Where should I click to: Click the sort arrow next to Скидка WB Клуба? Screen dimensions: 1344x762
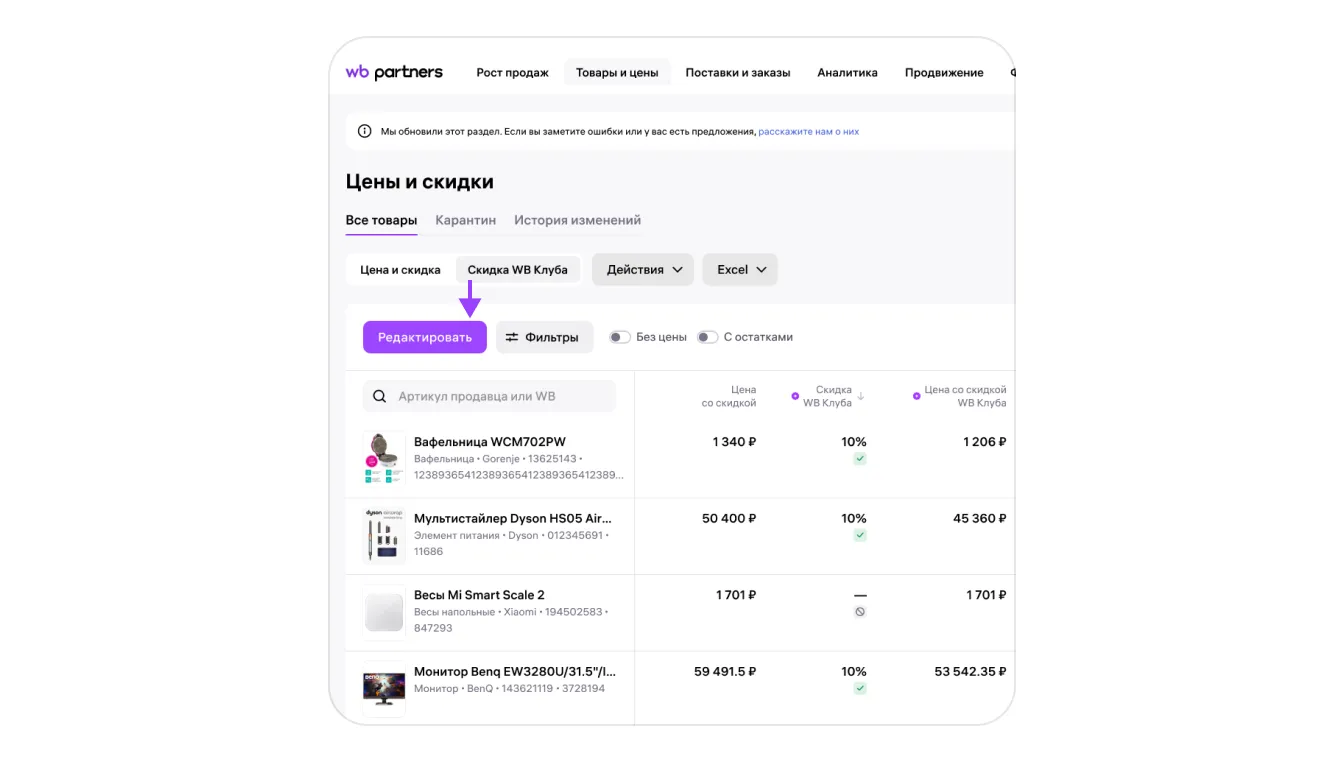(861, 396)
